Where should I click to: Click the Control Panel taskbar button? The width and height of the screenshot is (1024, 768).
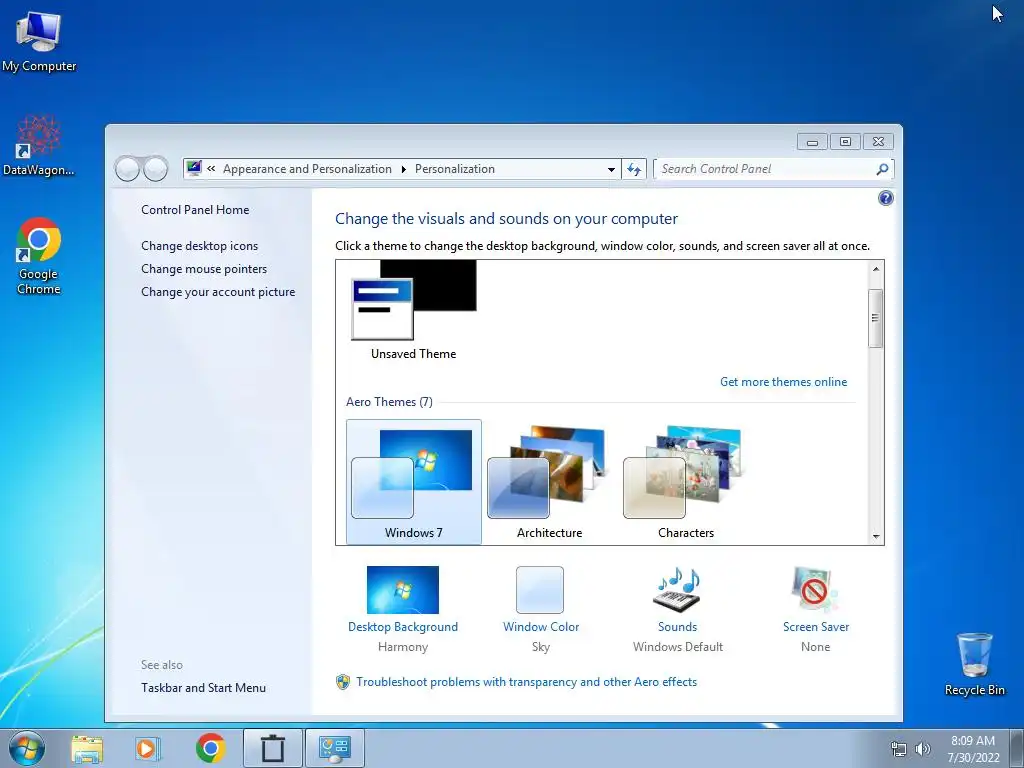pos(334,748)
